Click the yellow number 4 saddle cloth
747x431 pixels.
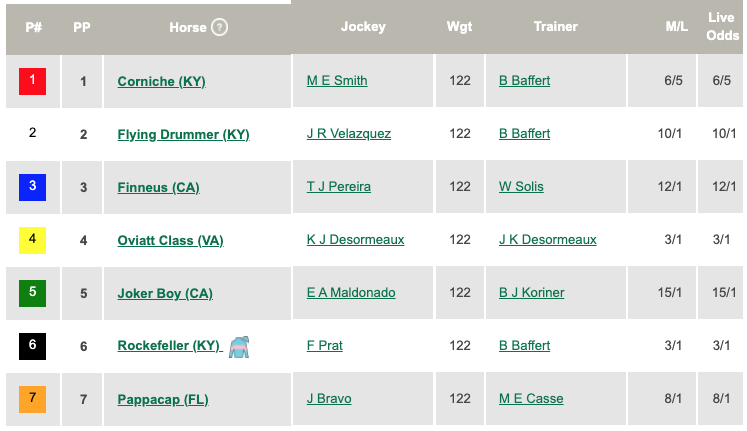pyautogui.click(x=32, y=240)
